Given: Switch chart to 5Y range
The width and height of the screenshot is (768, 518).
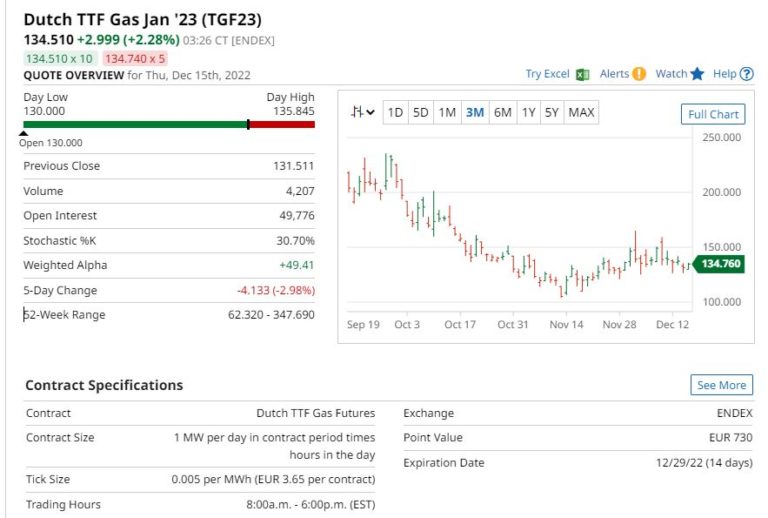Looking at the screenshot, I should 552,112.
